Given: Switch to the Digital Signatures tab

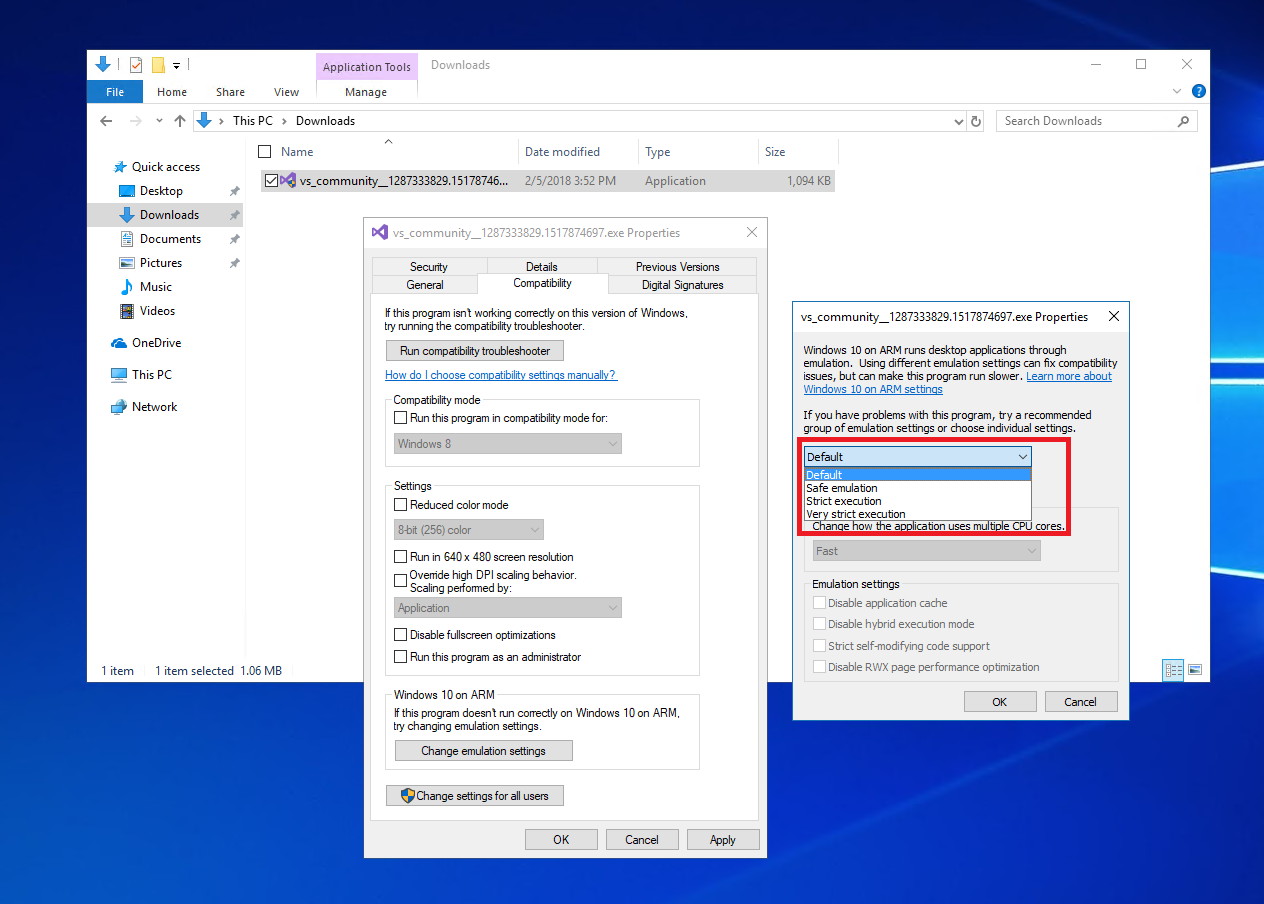Looking at the screenshot, I should [682, 285].
